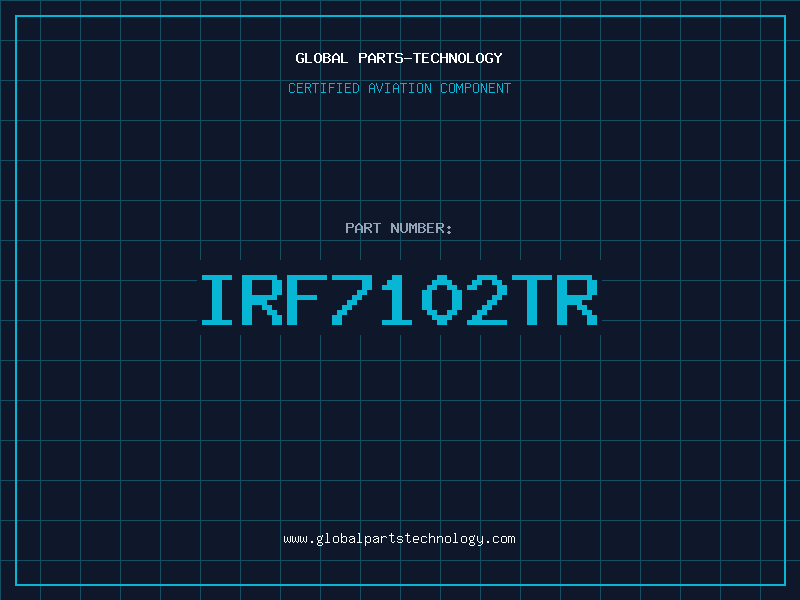Click the GLOBAL PARTS-TECHNOLOGY heading
The height and width of the screenshot is (600, 800).
[399, 58]
